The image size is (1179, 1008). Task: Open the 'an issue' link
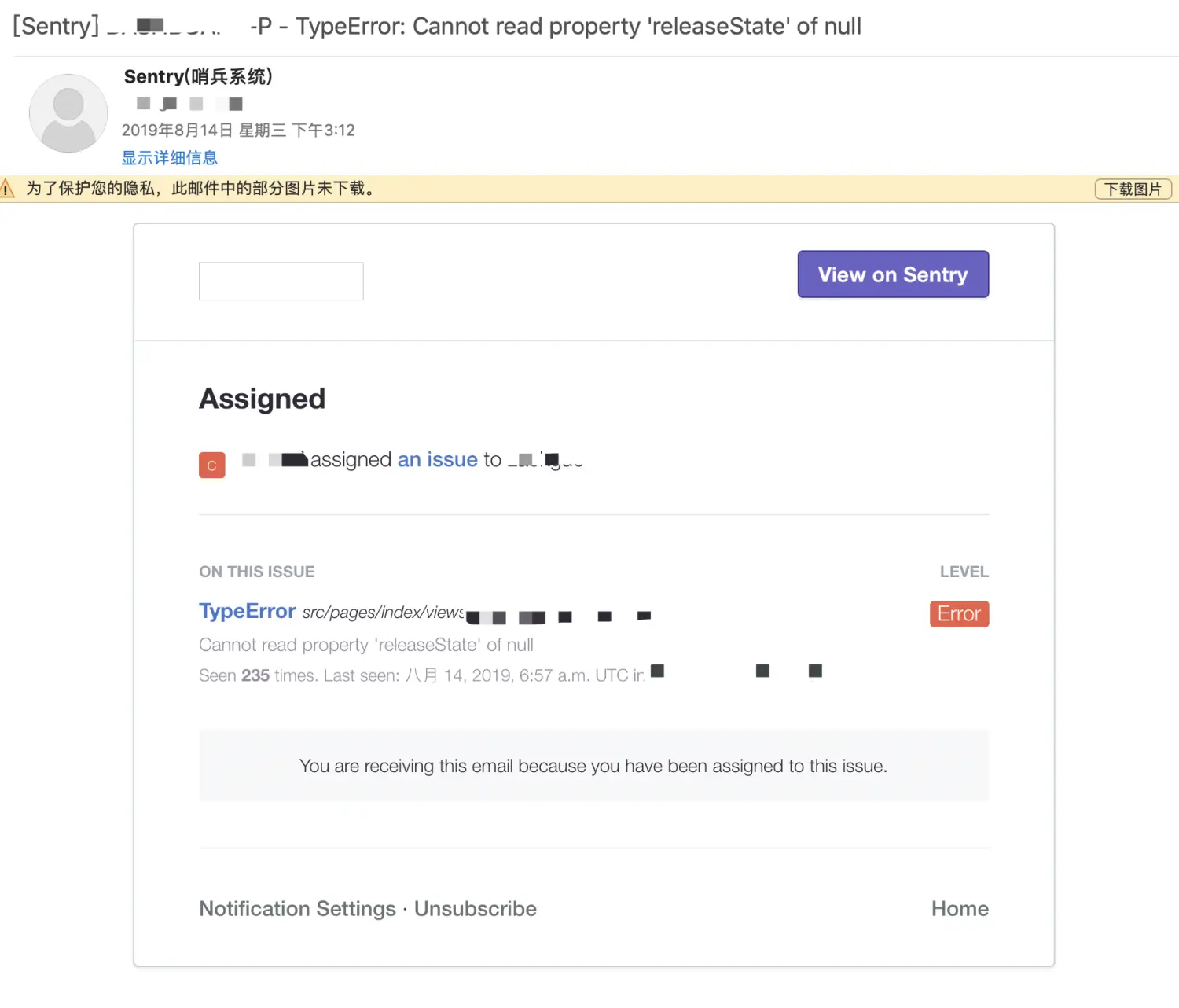[437, 459]
